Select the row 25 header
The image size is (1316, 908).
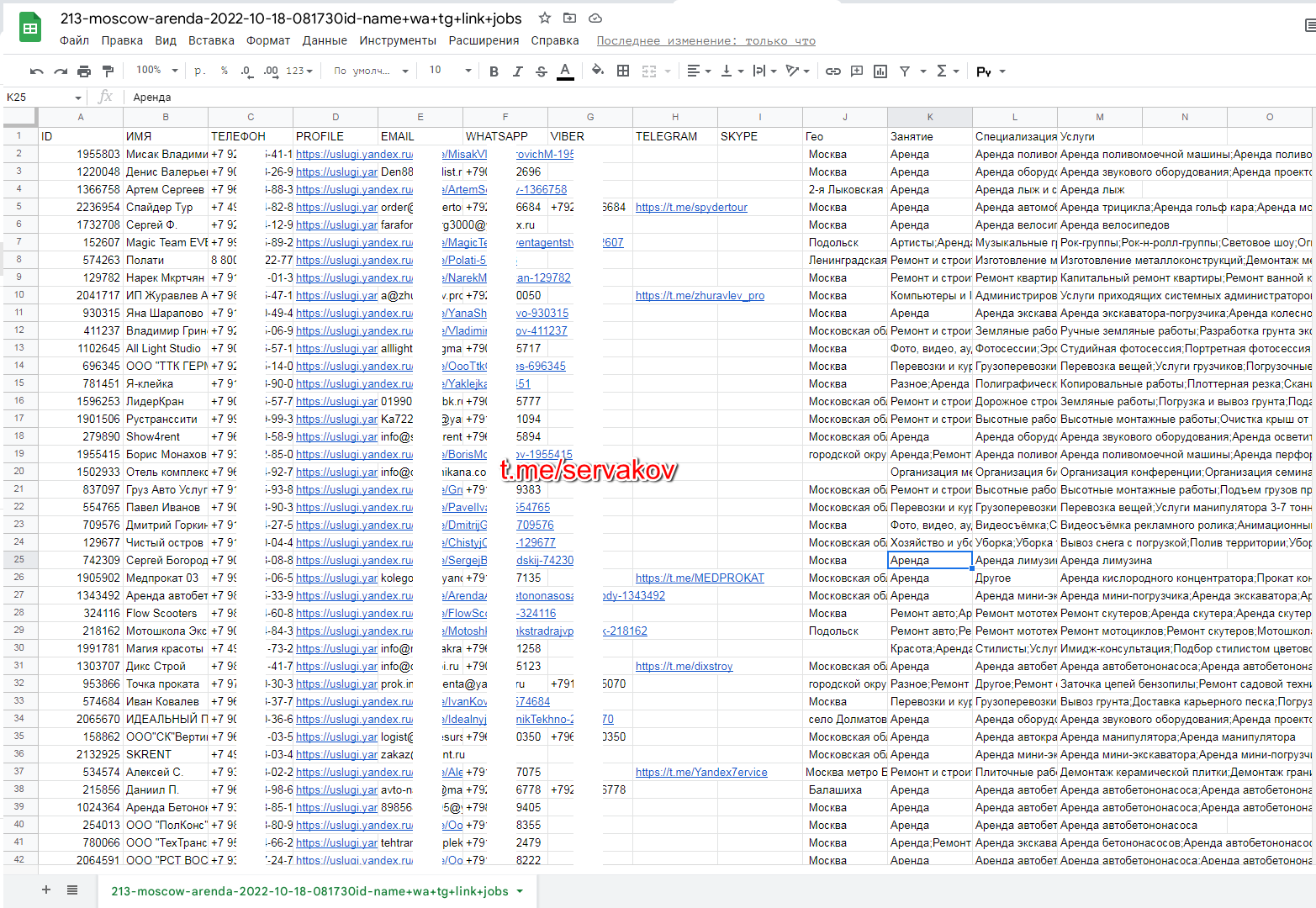[18, 560]
